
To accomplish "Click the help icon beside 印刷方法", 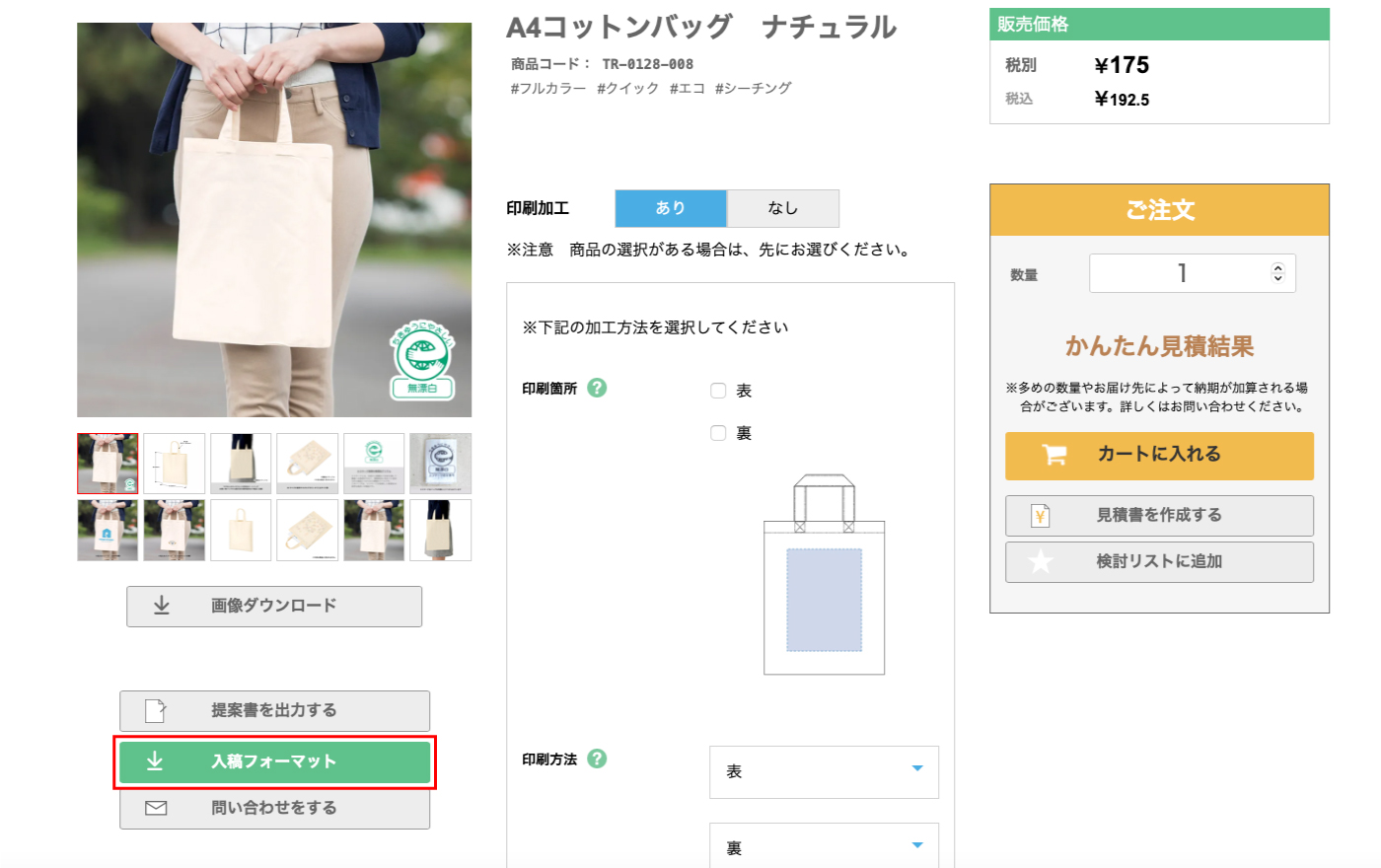I will [597, 759].
